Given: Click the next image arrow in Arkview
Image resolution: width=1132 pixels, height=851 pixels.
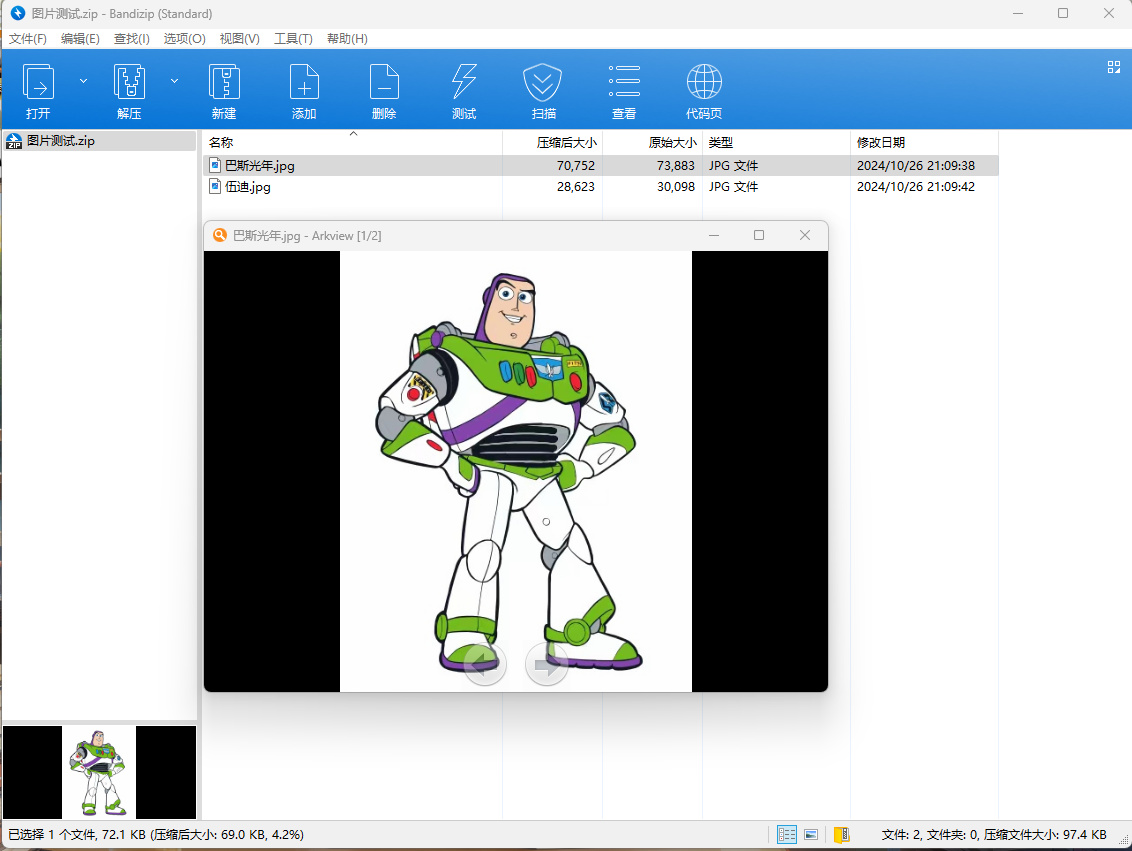Looking at the screenshot, I should pos(547,663).
